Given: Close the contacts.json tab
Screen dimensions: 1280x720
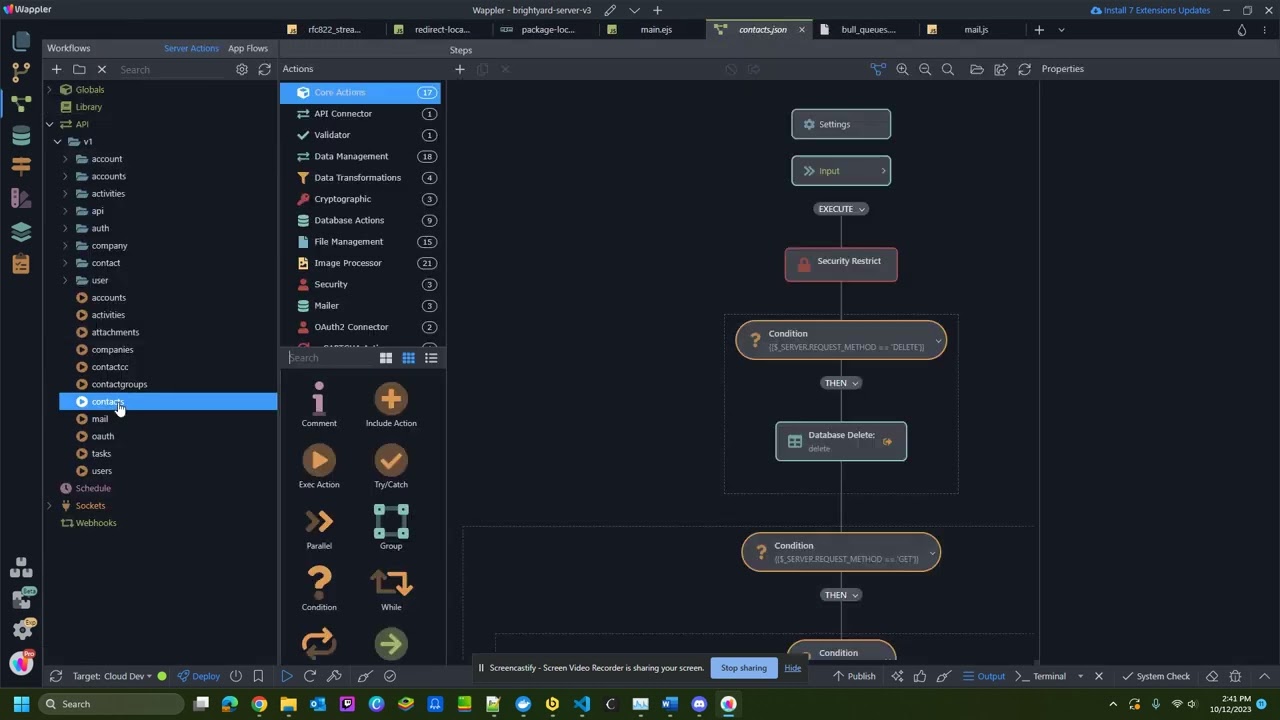Looking at the screenshot, I should click(x=801, y=30).
